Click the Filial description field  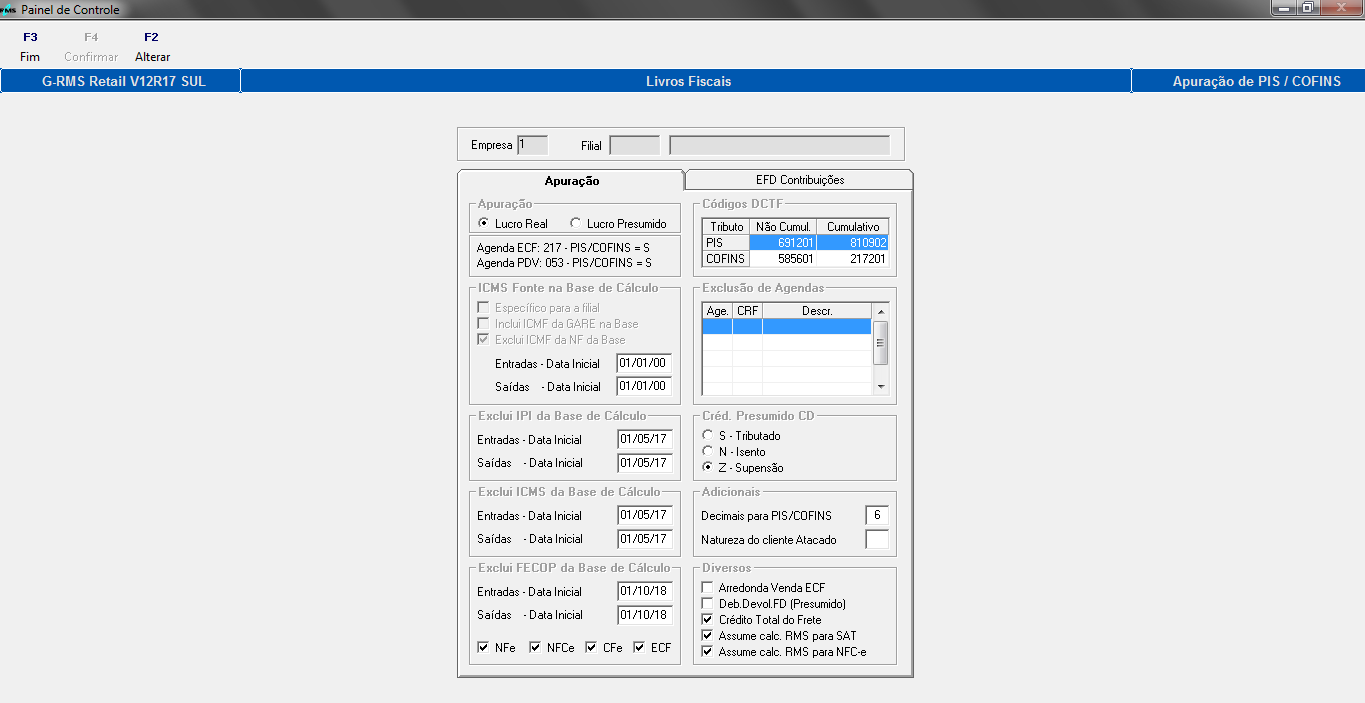[x=779, y=145]
